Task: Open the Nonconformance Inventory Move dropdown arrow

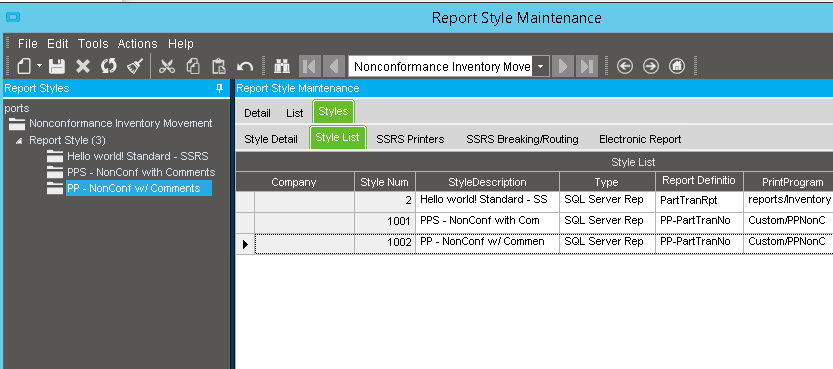Action: [x=541, y=67]
